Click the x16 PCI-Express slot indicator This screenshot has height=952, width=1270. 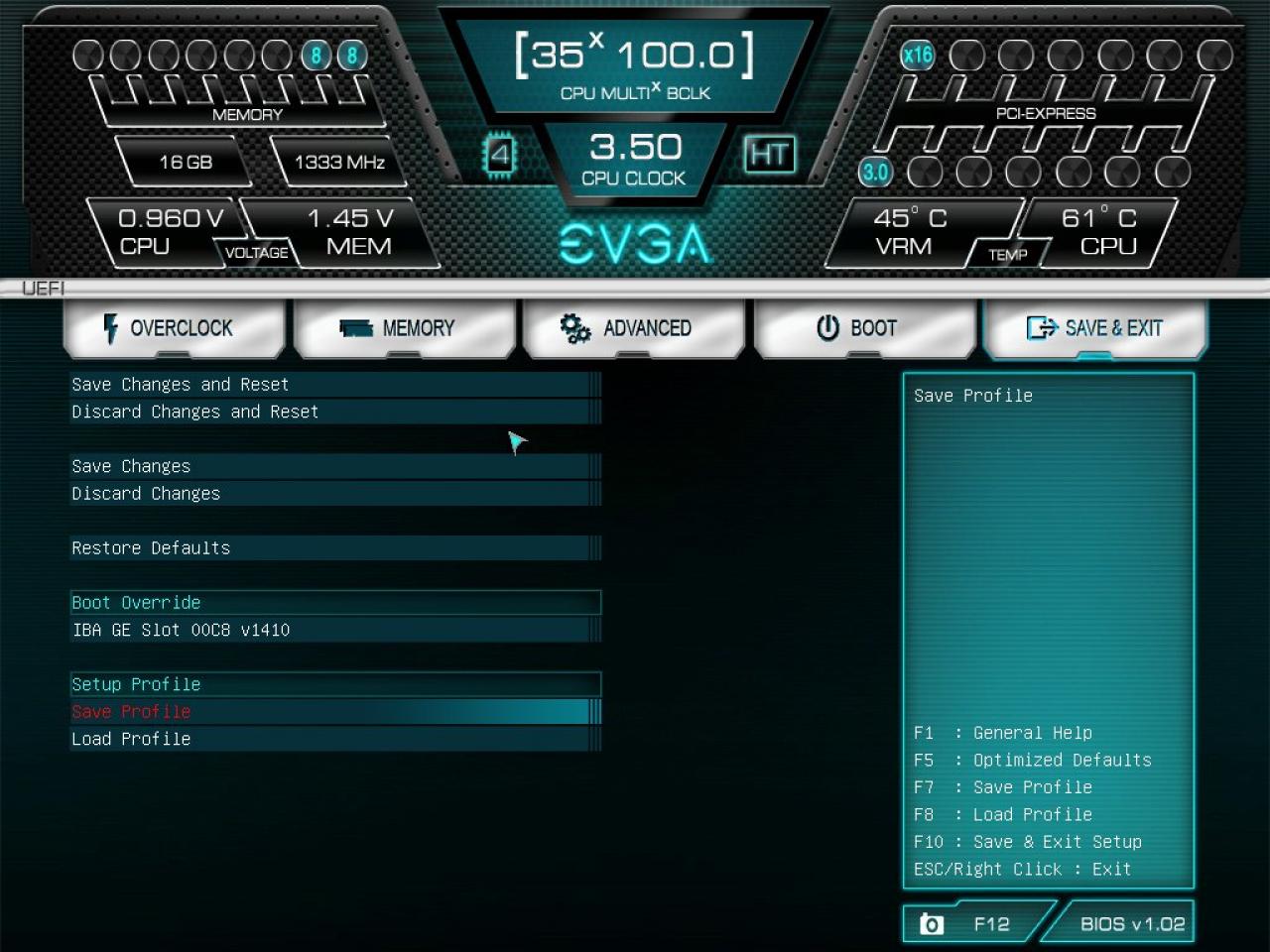pos(917,55)
